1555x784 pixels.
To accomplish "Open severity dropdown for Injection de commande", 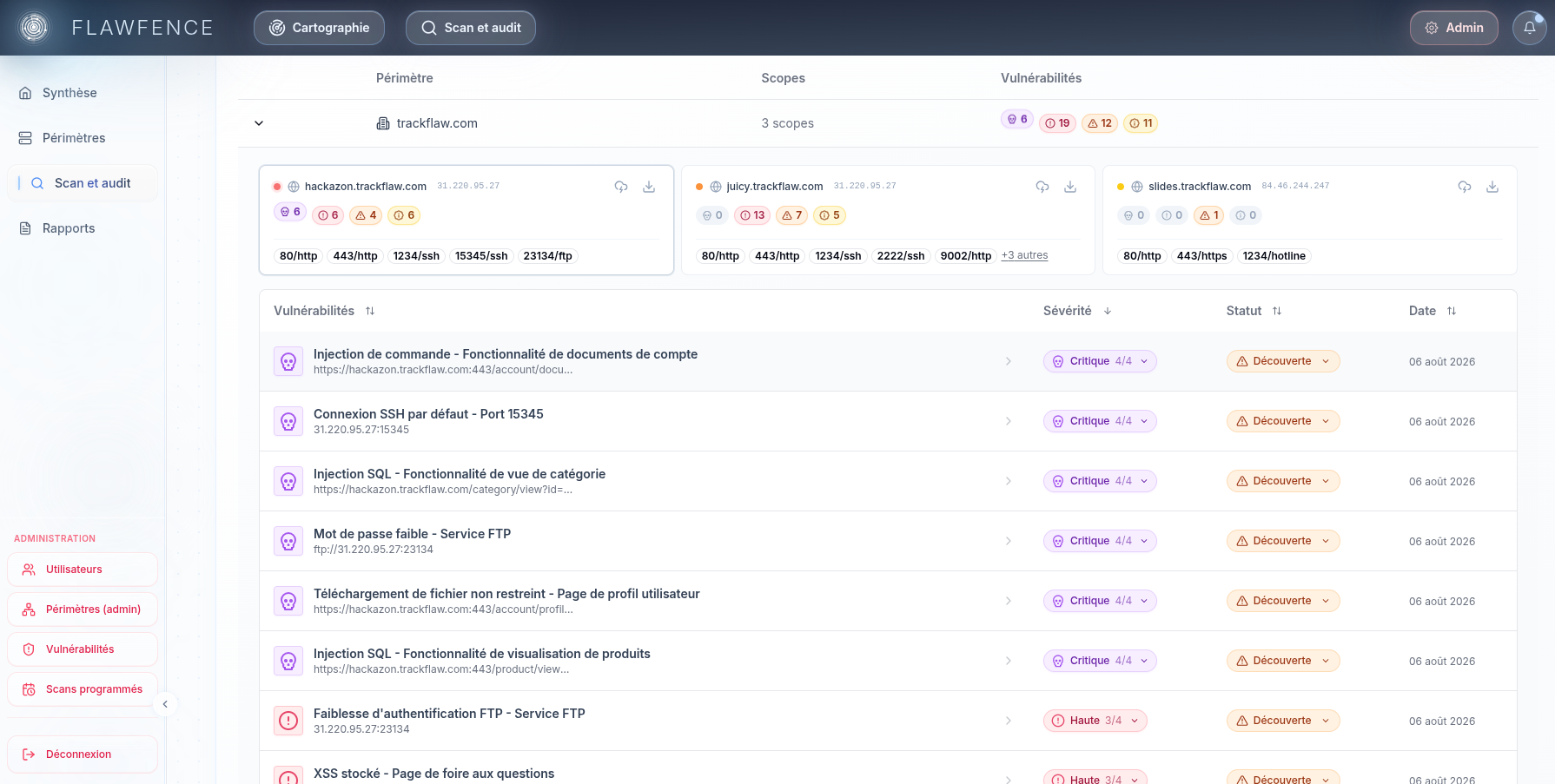I will coord(1100,361).
